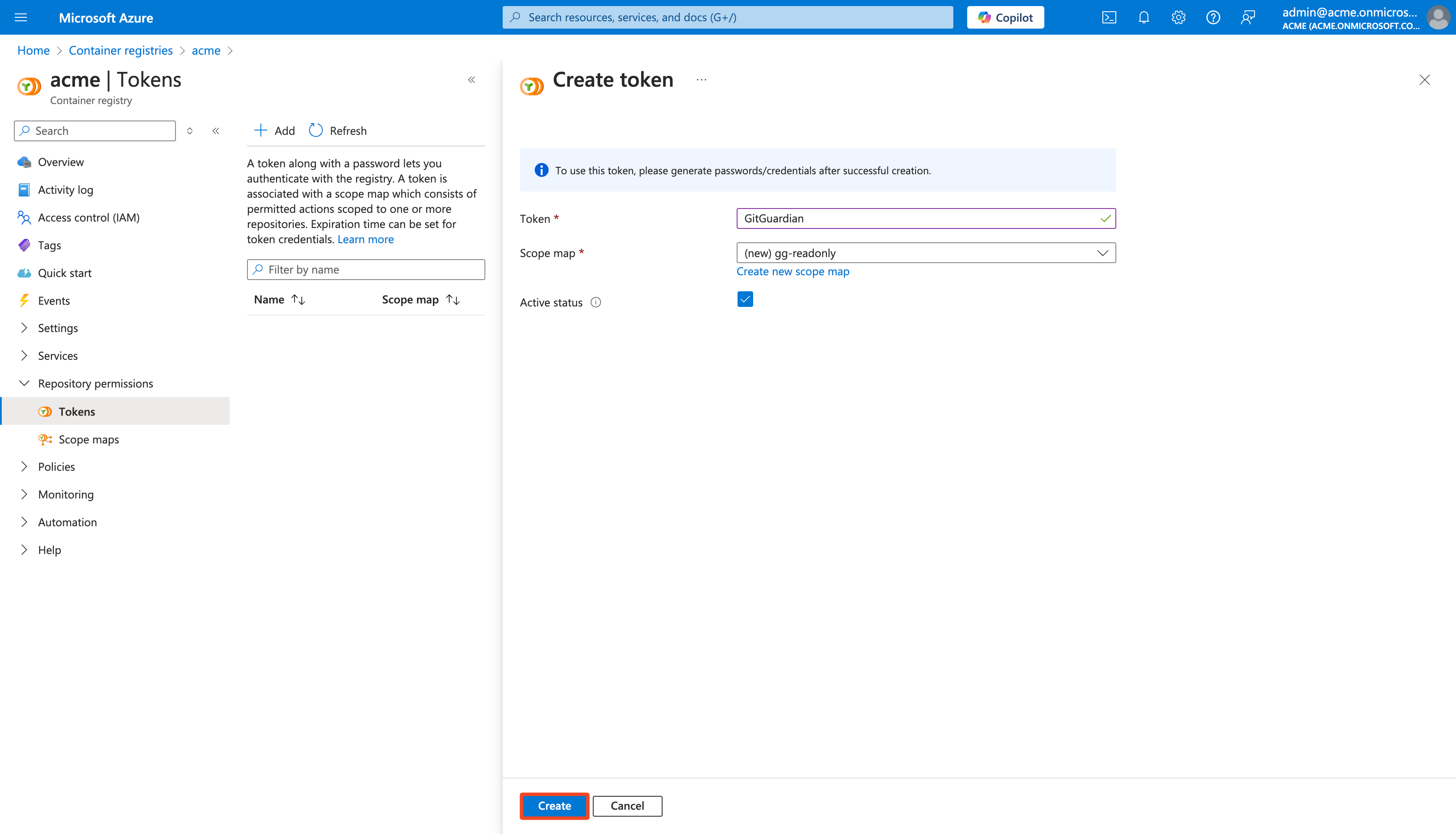
Task: Click the Activity log icon
Action: click(x=24, y=189)
